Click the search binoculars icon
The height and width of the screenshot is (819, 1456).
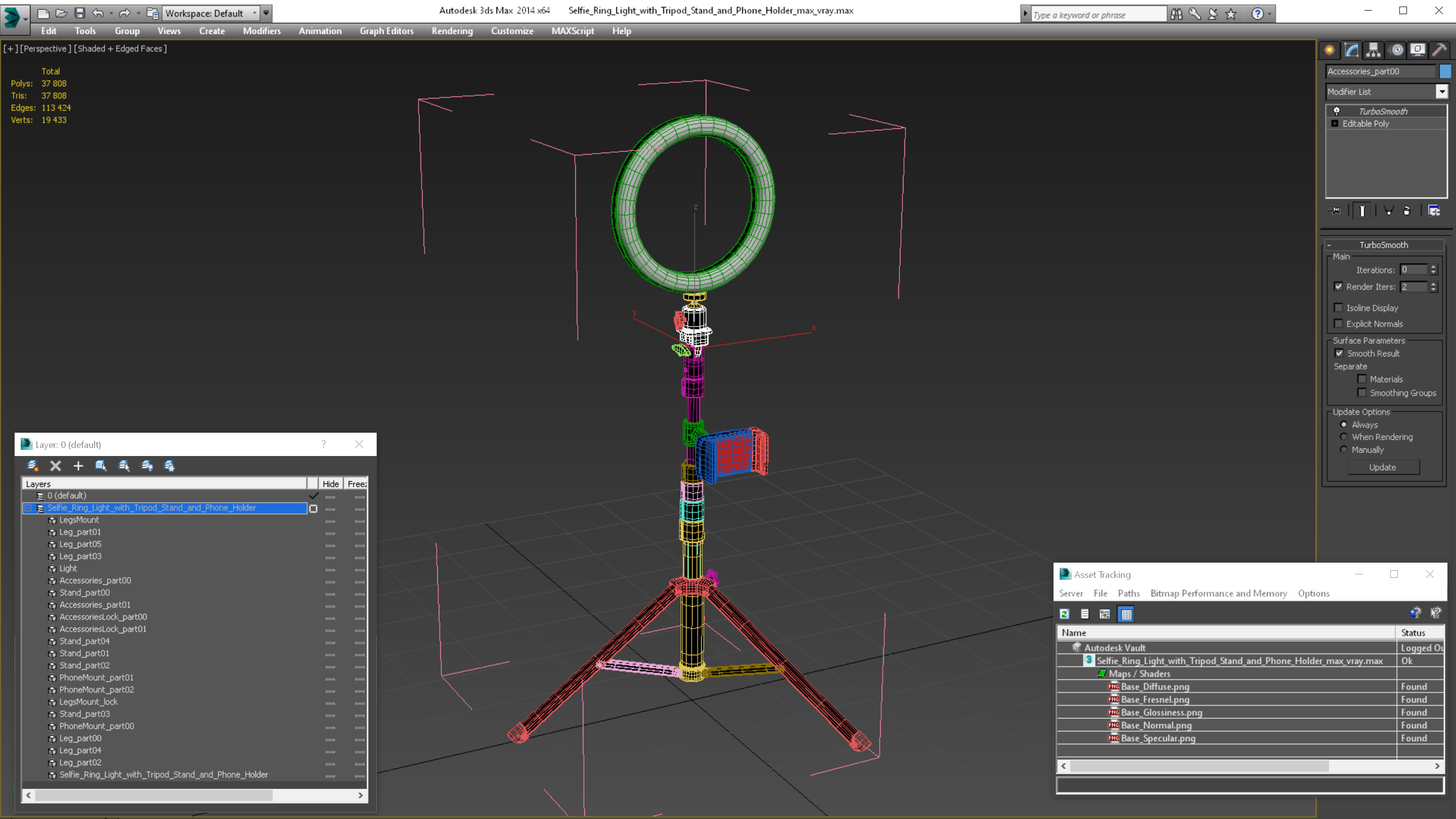coord(1176,14)
